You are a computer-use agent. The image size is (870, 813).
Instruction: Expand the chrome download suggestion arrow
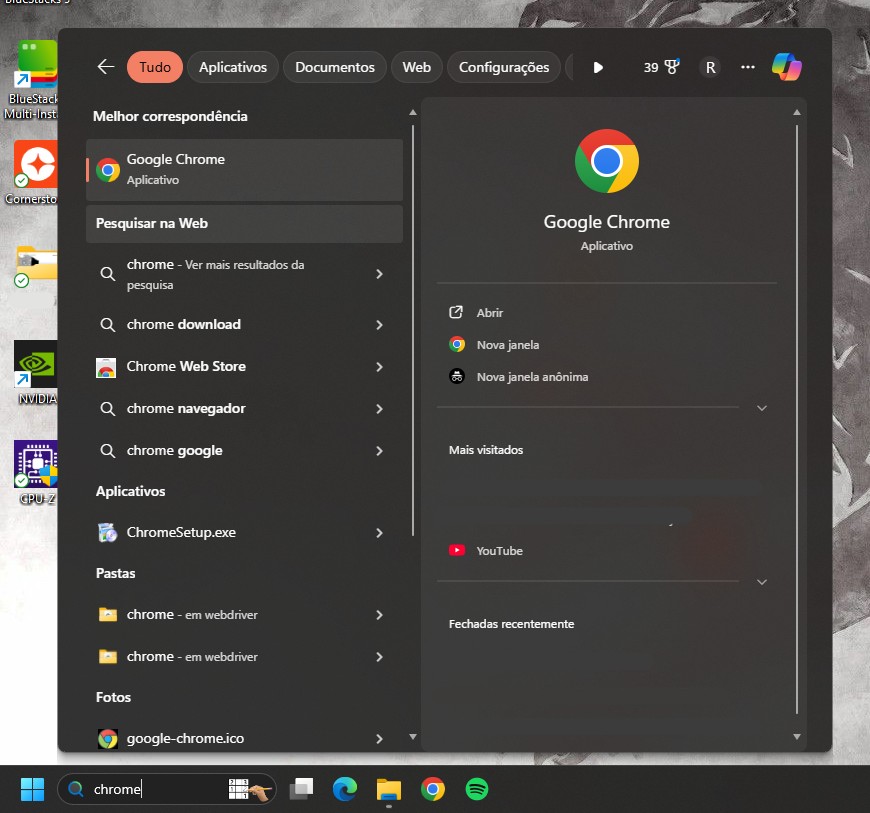pyautogui.click(x=379, y=325)
